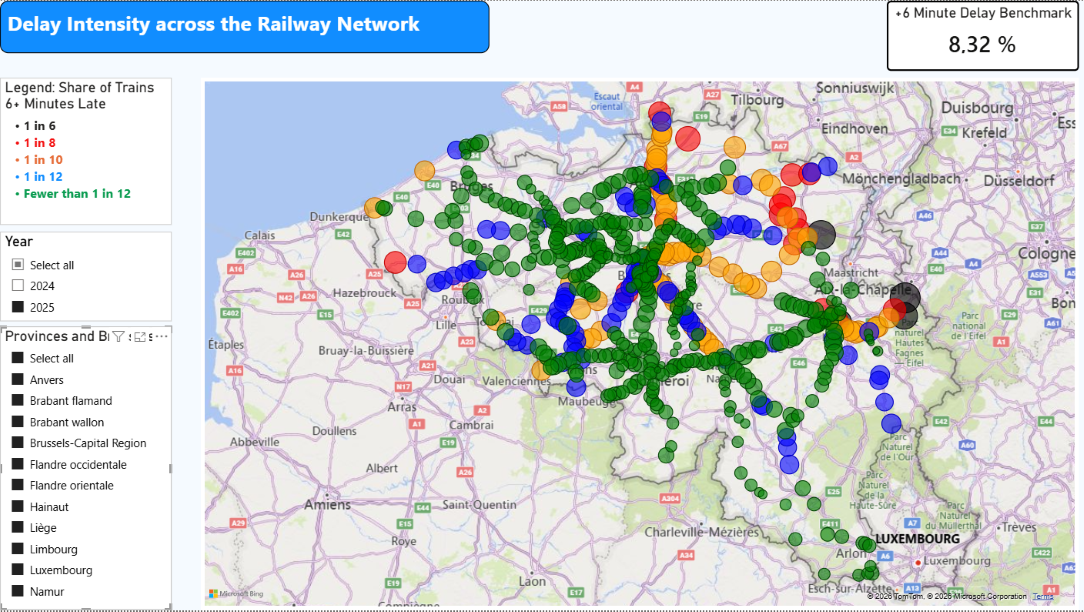Click the 'Provinces and B' slicer header
This screenshot has width=1084, height=612.
57,336
